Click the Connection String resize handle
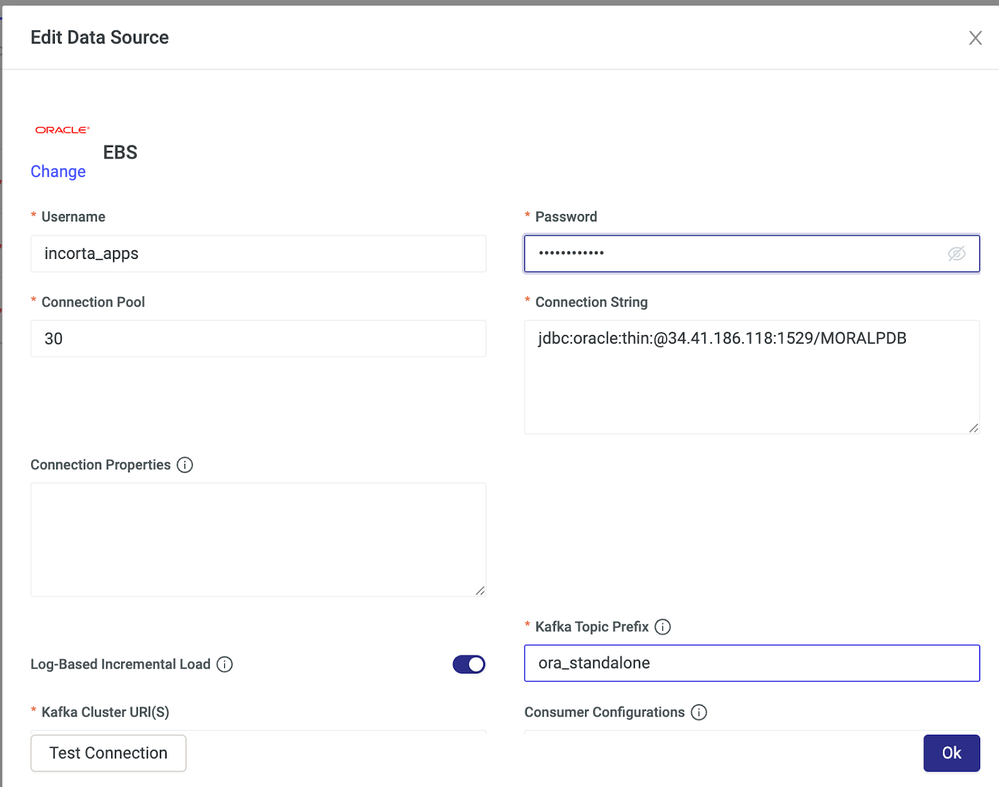Viewport: 999px width, 787px height. 974,428
